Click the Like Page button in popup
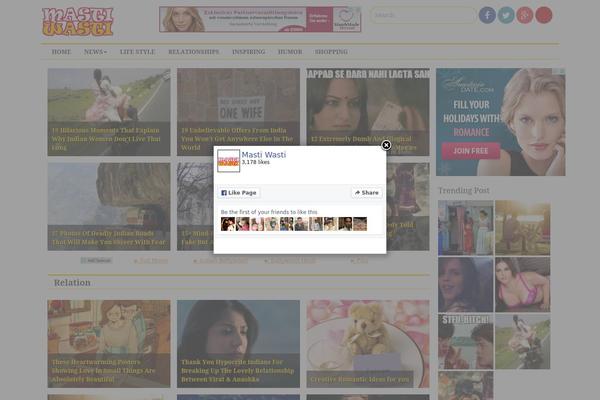This screenshot has width=600, height=400. pos(239,193)
